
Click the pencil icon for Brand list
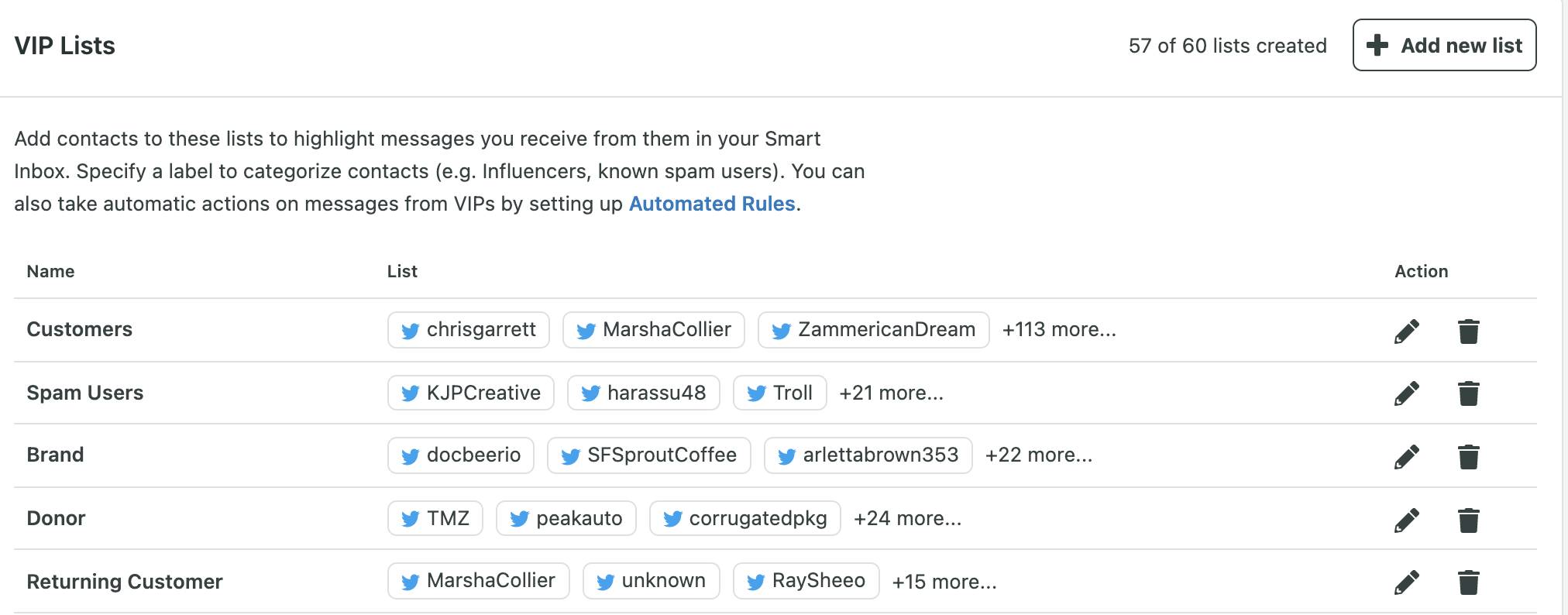coord(1407,457)
